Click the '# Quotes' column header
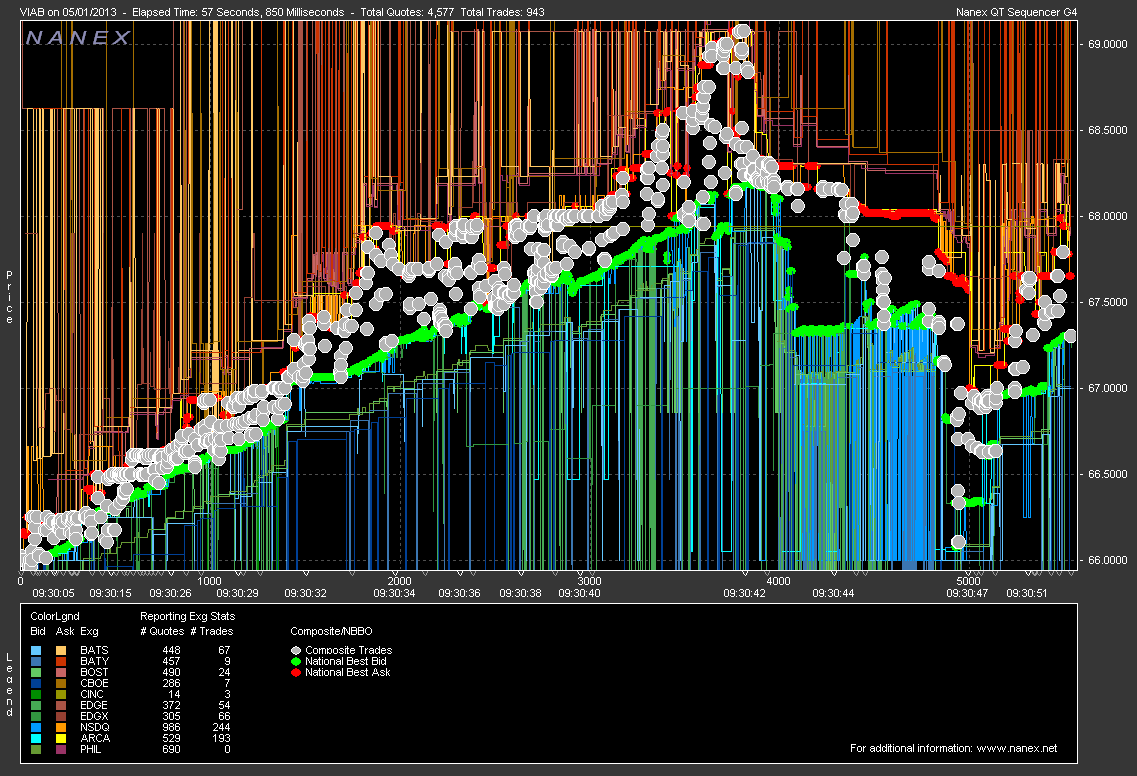This screenshot has height=776, width=1137. 162,631
